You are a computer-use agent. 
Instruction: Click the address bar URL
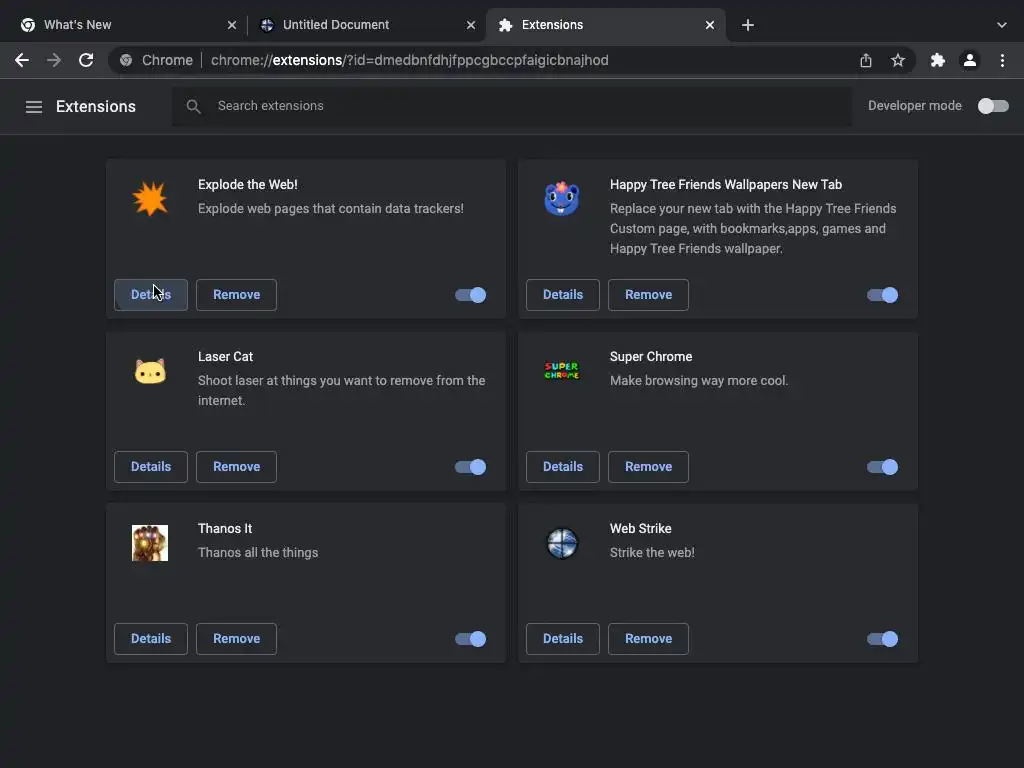click(x=409, y=60)
